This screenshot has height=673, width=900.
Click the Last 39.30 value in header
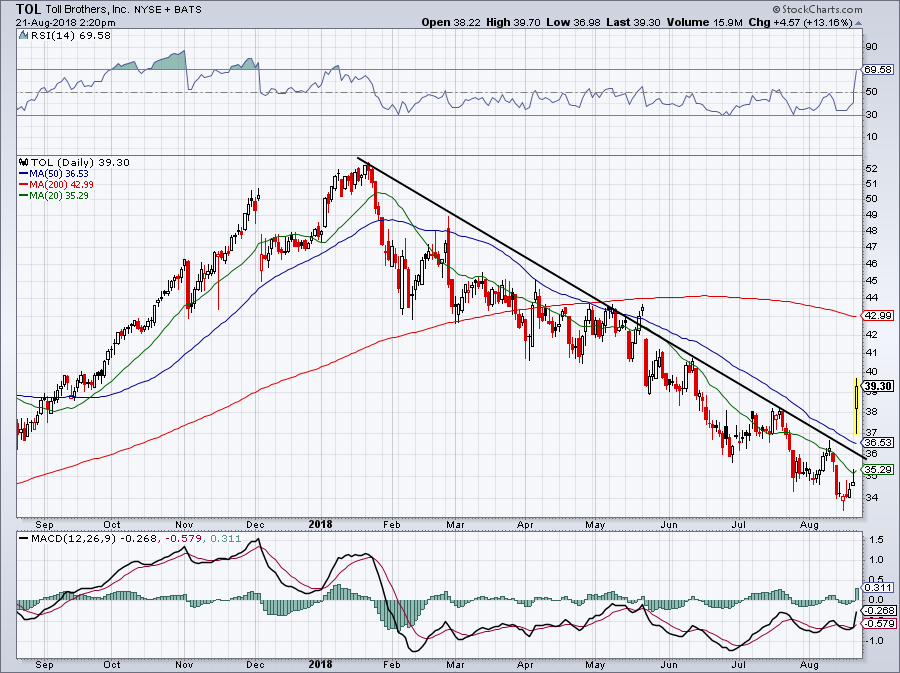633,22
